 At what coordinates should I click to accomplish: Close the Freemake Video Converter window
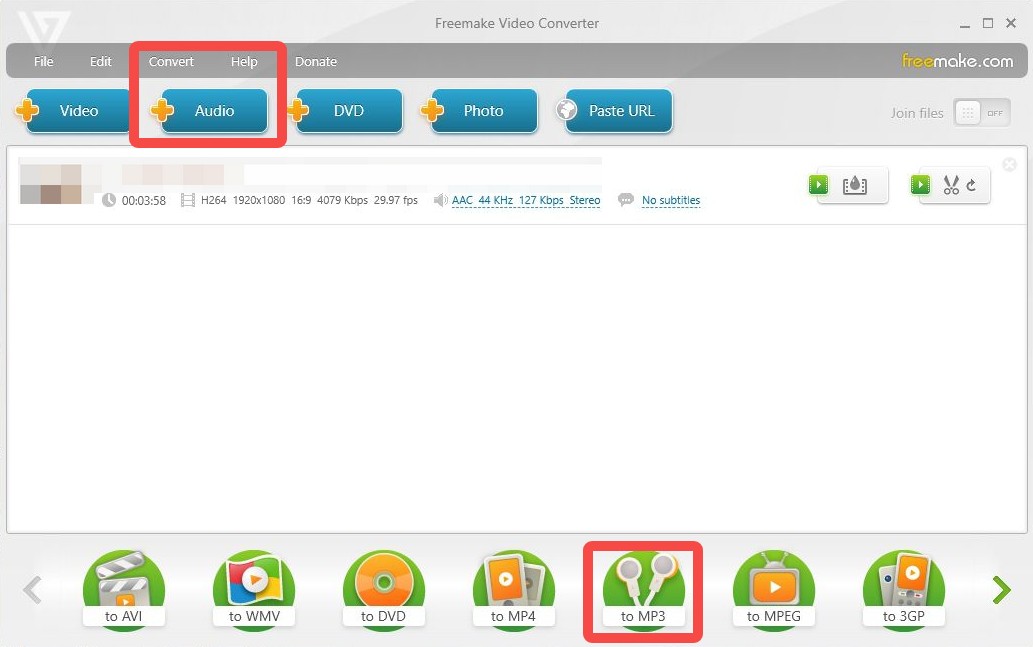point(1011,23)
